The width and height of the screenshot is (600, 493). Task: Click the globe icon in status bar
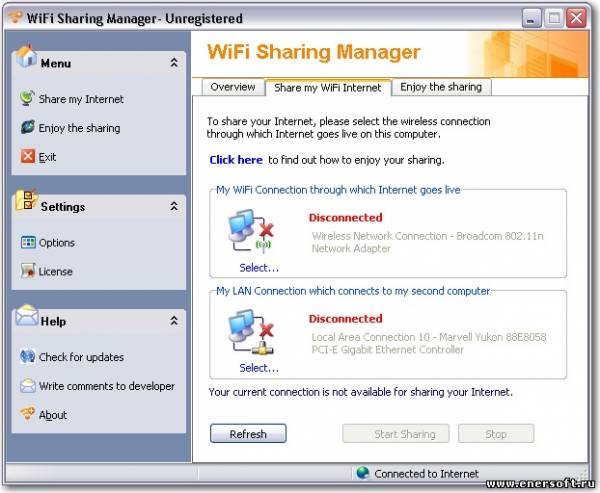coord(362,473)
